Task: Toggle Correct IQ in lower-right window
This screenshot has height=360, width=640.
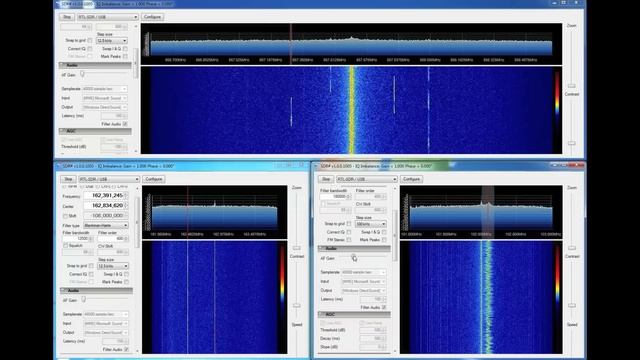Action: click(349, 232)
